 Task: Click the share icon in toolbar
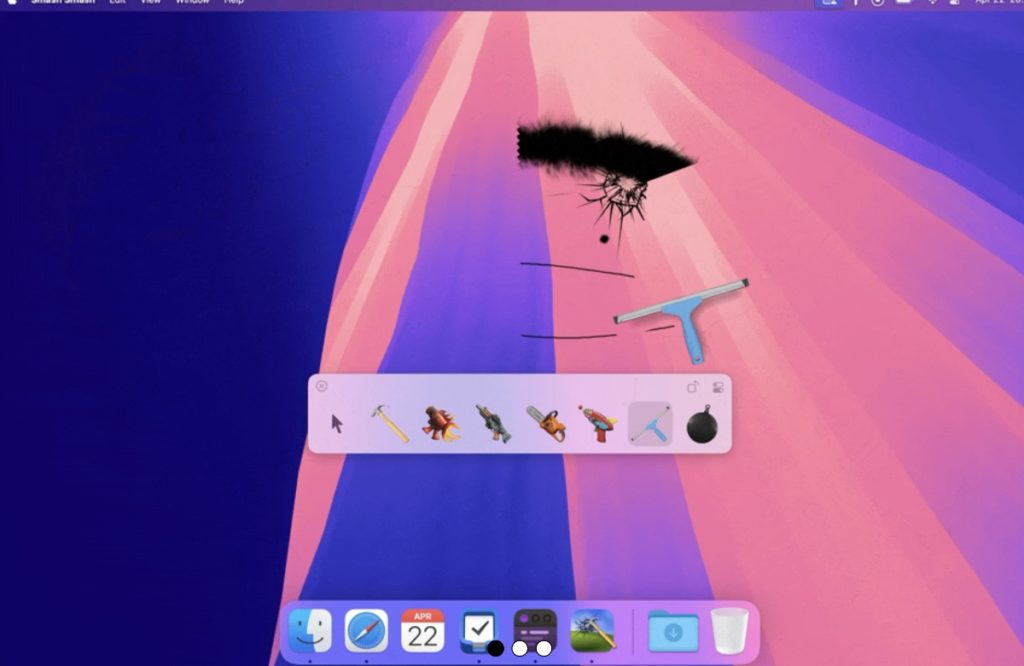tap(693, 387)
